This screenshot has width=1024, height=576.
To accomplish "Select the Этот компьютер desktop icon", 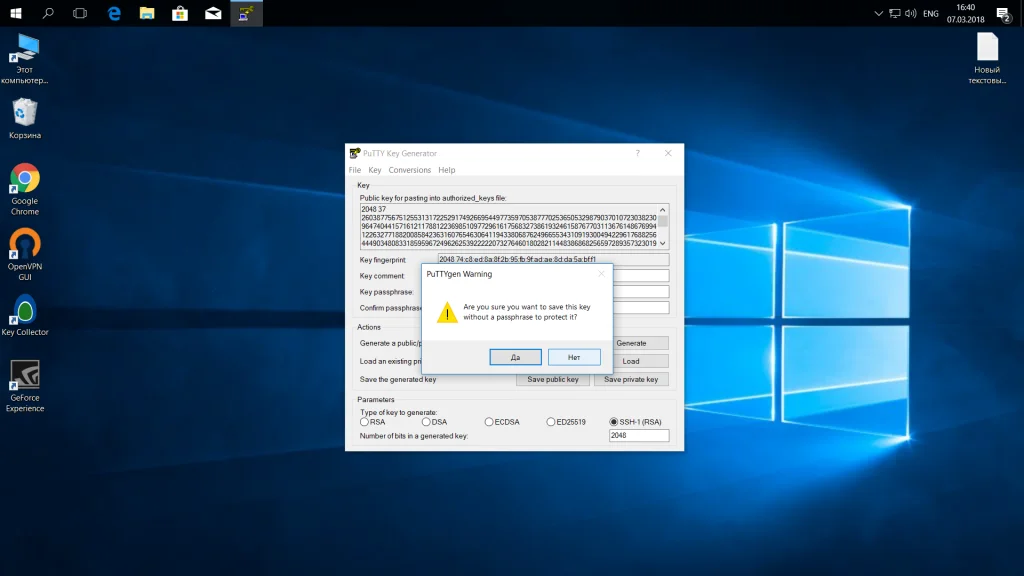I will (25, 59).
